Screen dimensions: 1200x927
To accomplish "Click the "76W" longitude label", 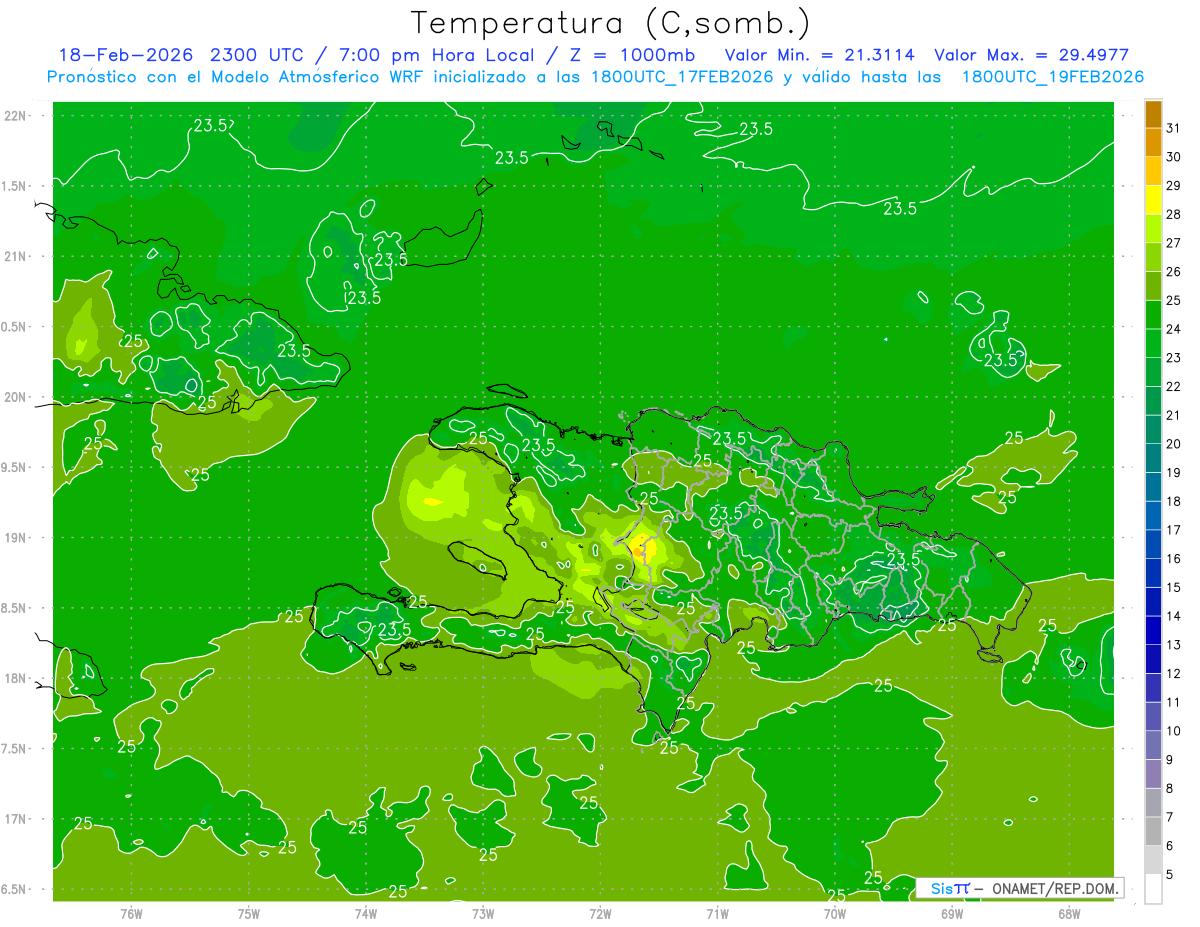I will [x=131, y=913].
